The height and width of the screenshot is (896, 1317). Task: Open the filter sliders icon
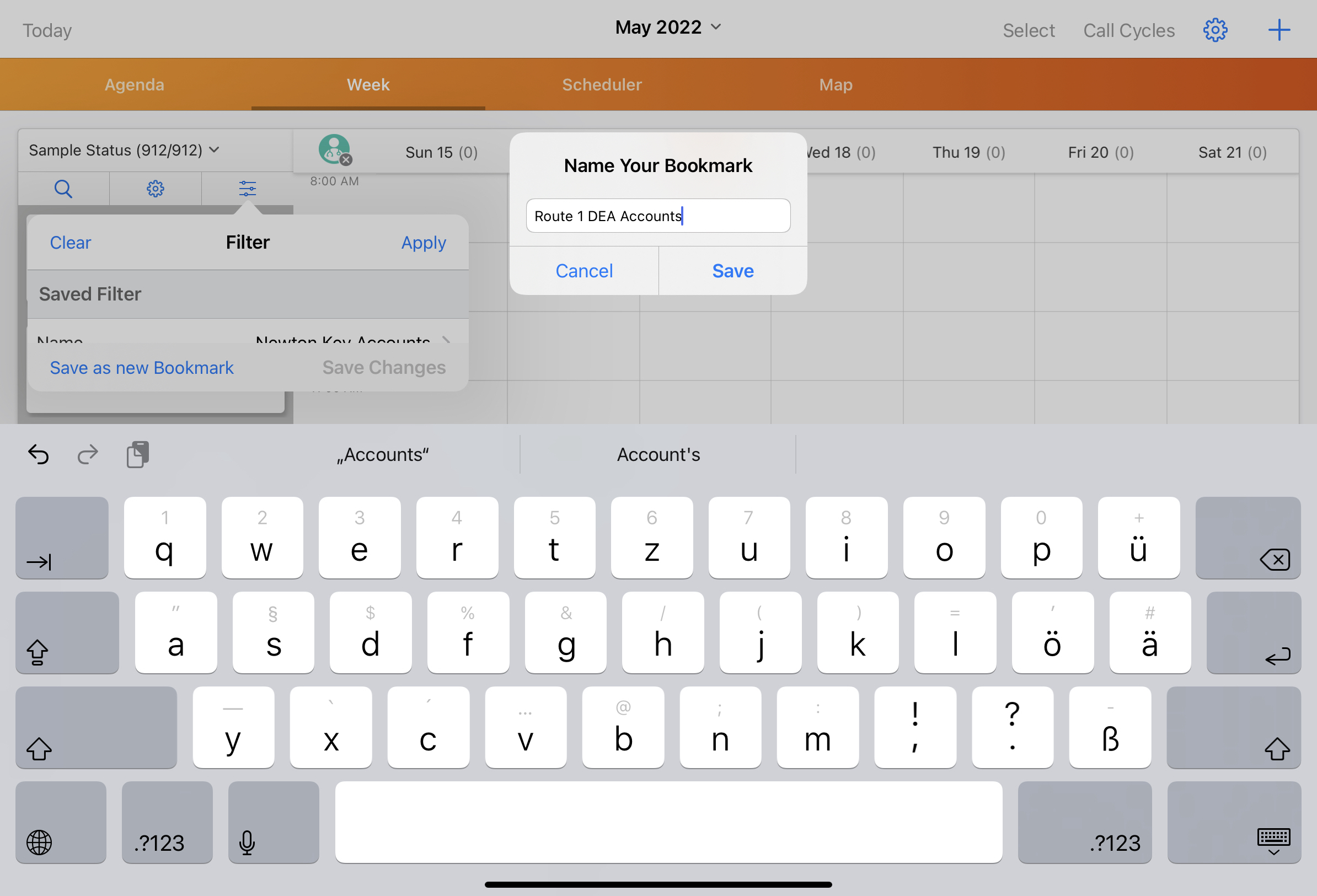(247, 189)
